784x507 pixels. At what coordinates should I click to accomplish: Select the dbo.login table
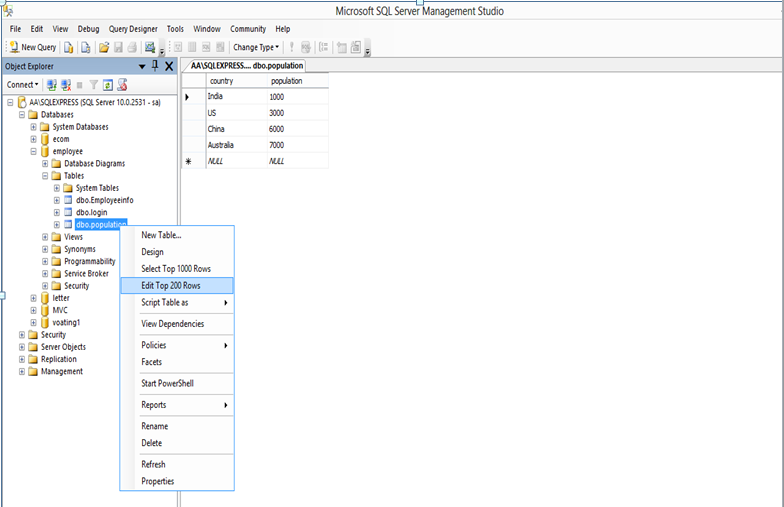coord(92,212)
